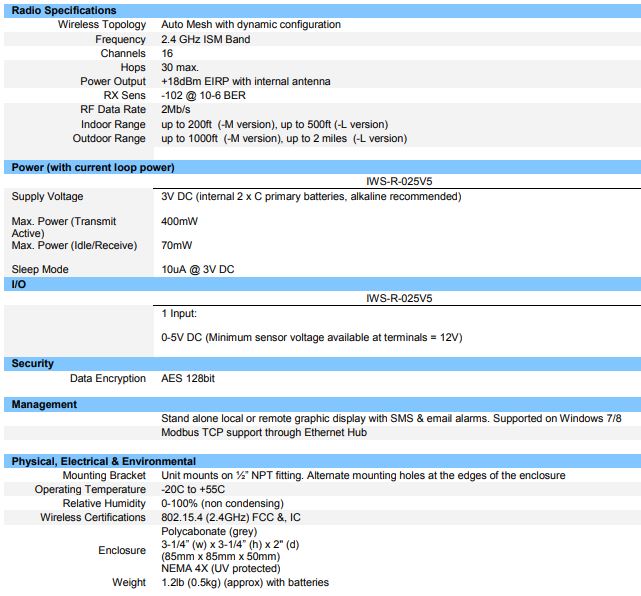This screenshot has width=641, height=596.
Task: Click the Radio Specifications section header
Action: 64,10
